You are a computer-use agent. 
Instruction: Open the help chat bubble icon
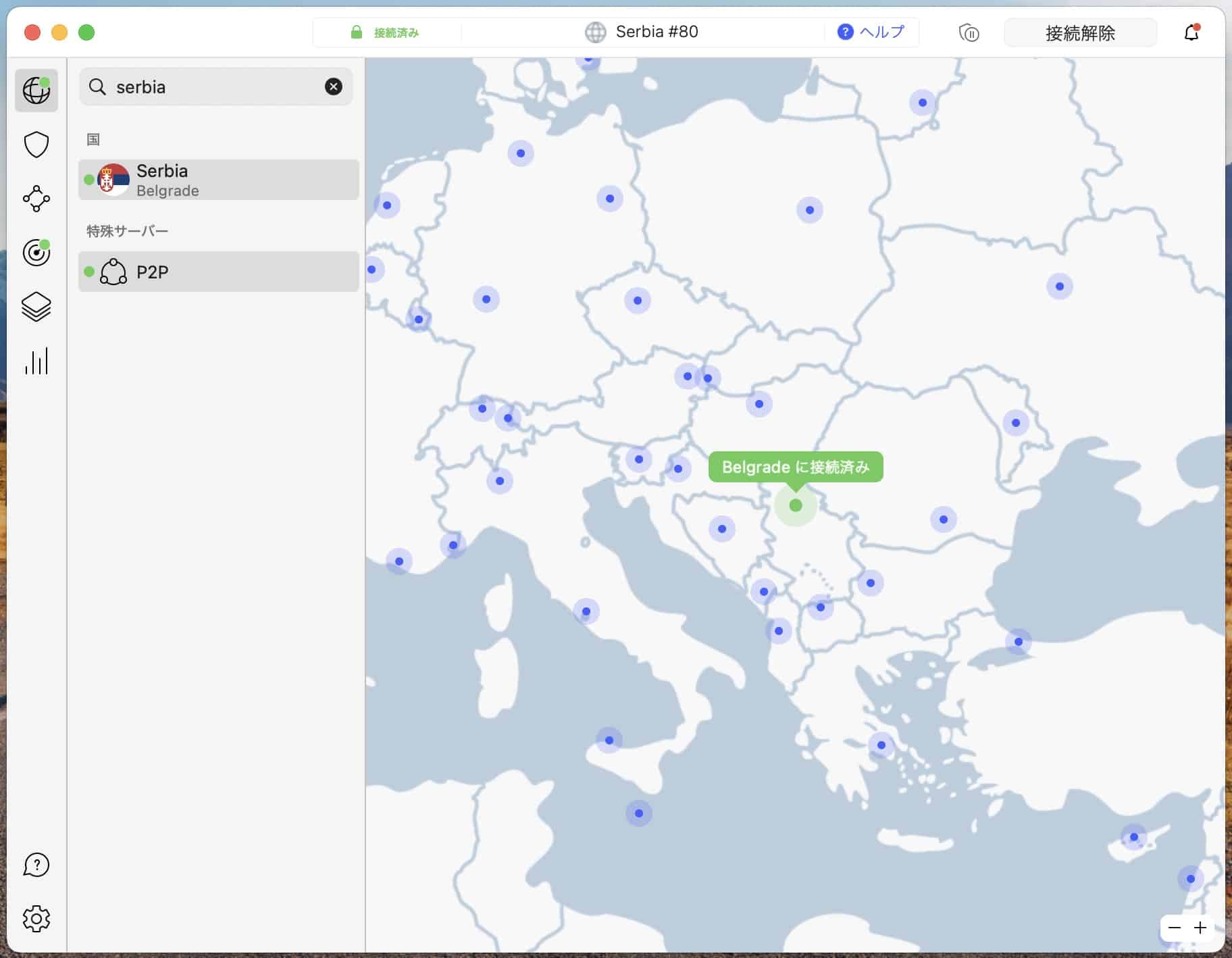coord(36,865)
